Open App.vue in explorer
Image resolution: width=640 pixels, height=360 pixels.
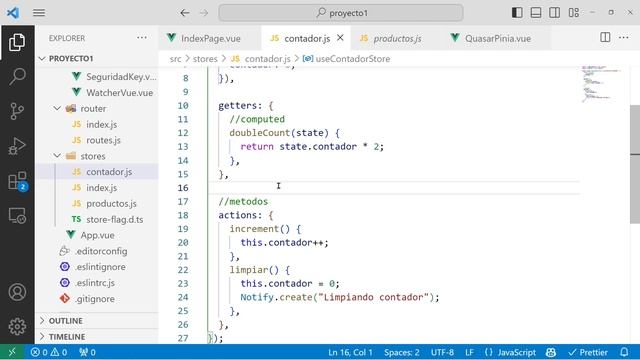coord(97,235)
